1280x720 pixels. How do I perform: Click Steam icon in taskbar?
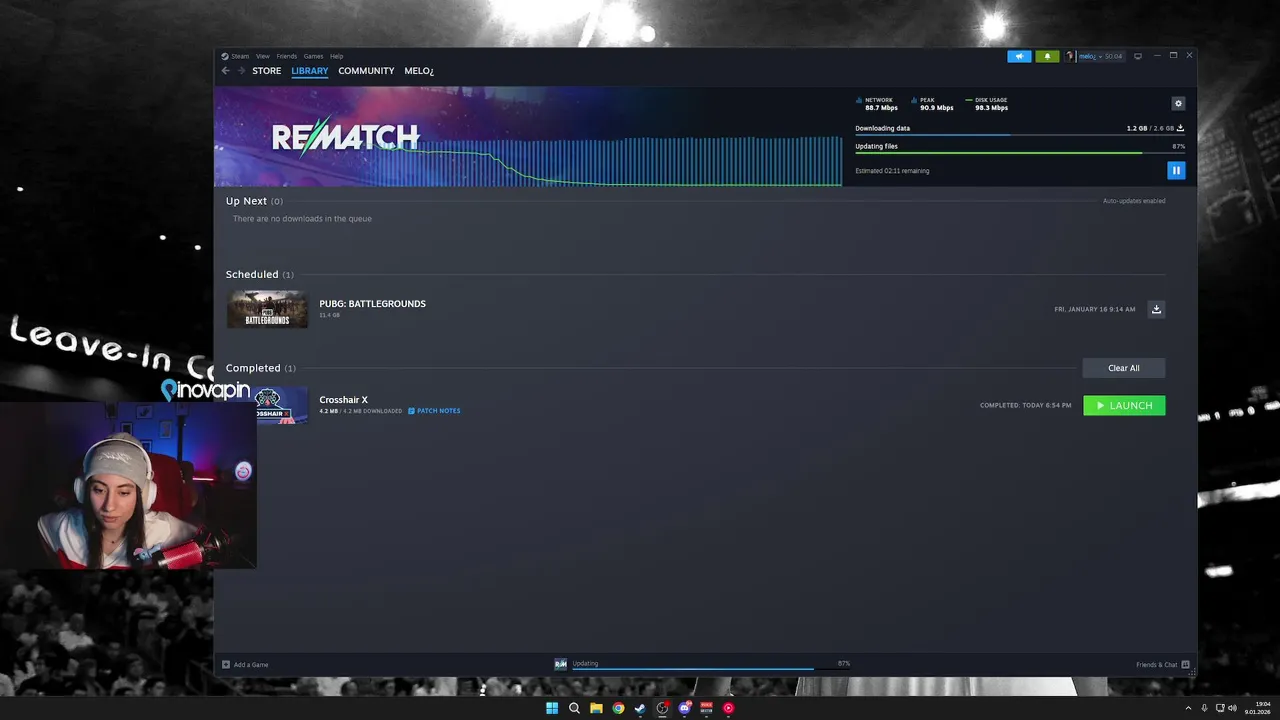point(640,708)
